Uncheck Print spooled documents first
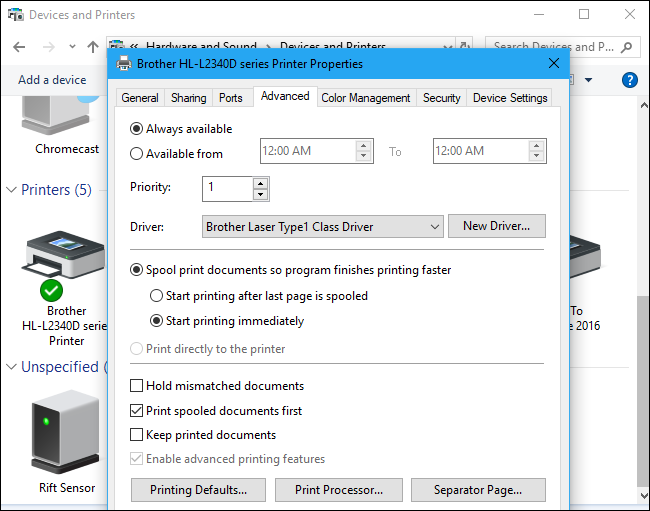Screen dimensions: 650x511 point(137,411)
